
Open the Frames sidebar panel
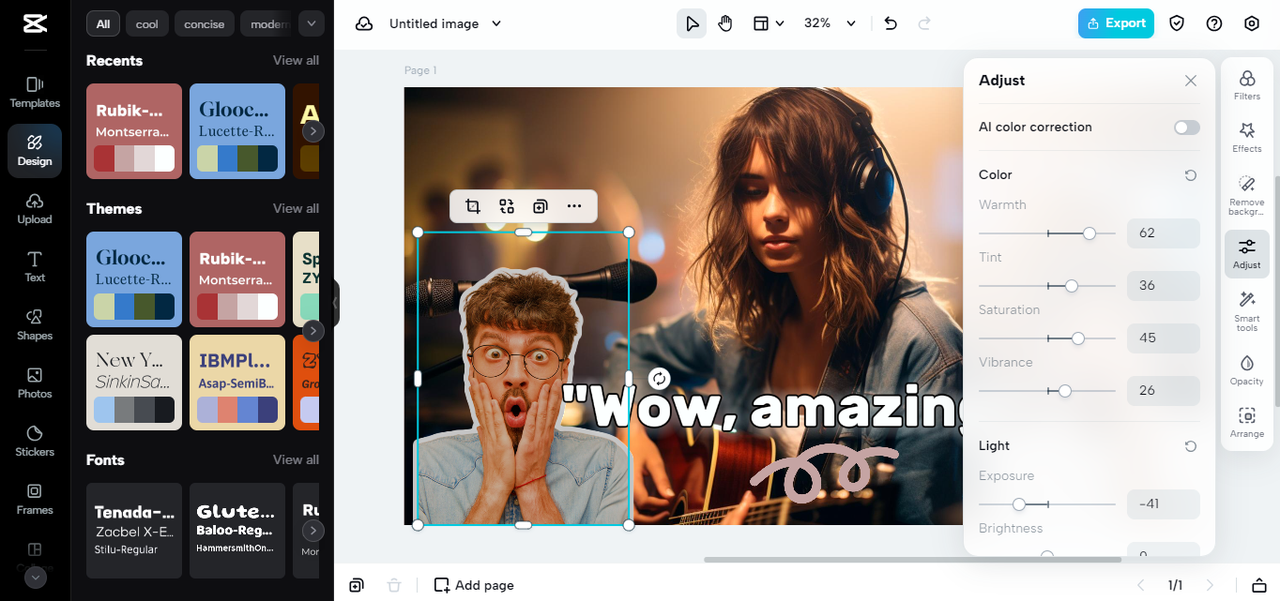(35, 498)
